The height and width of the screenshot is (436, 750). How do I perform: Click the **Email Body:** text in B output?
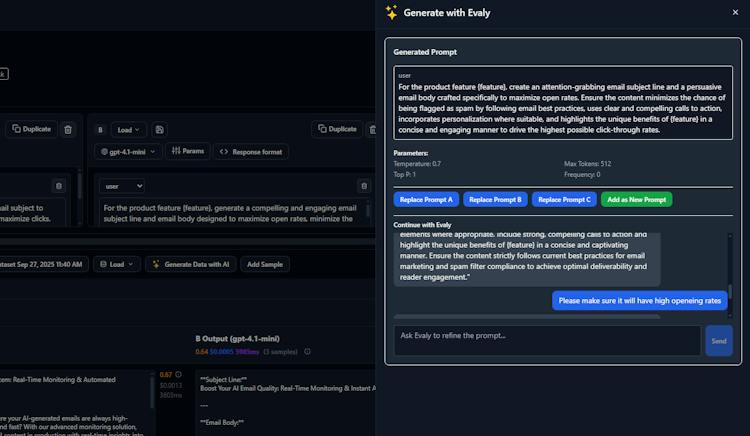222,422
